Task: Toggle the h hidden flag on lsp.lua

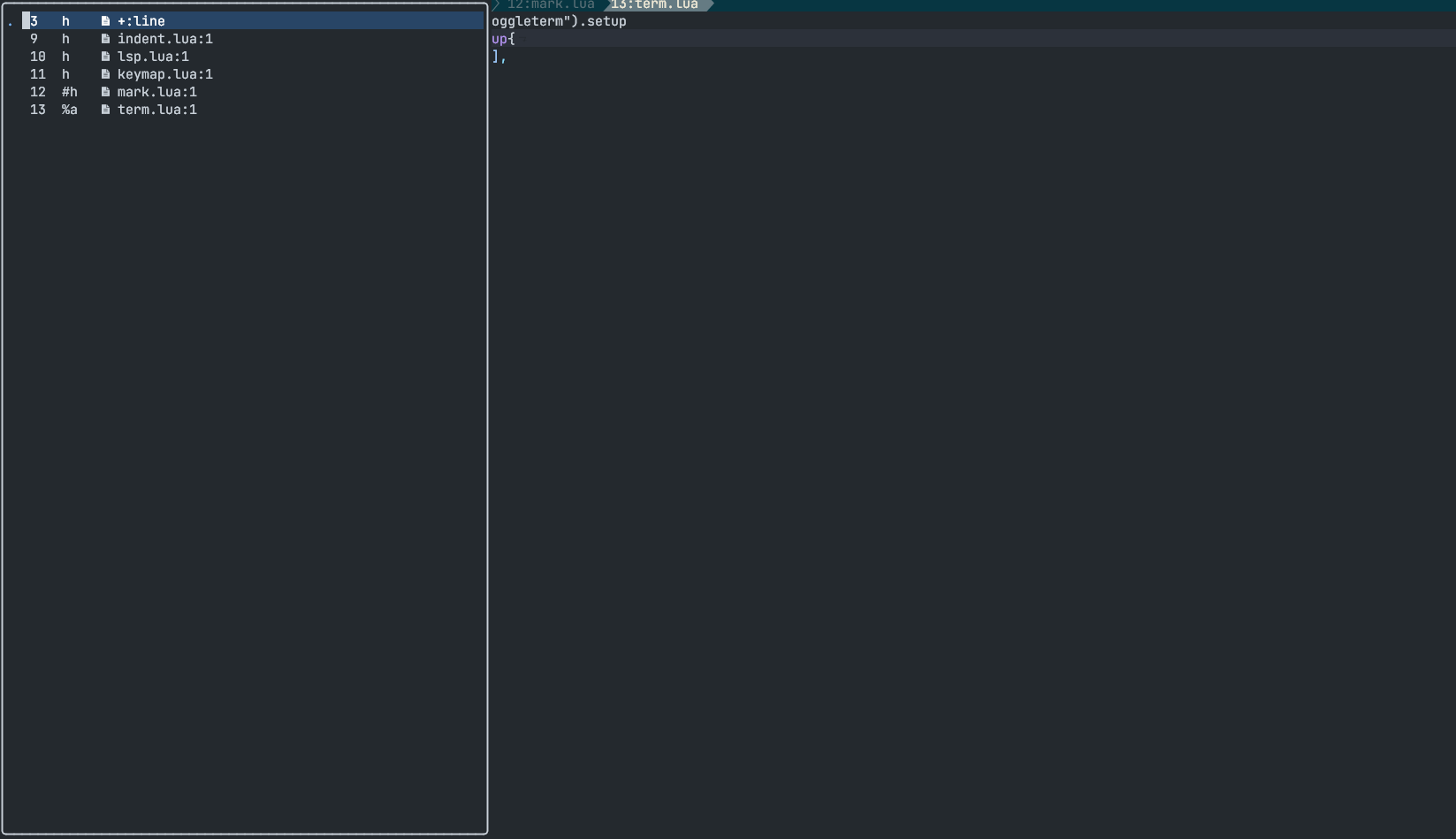Action: 65,57
